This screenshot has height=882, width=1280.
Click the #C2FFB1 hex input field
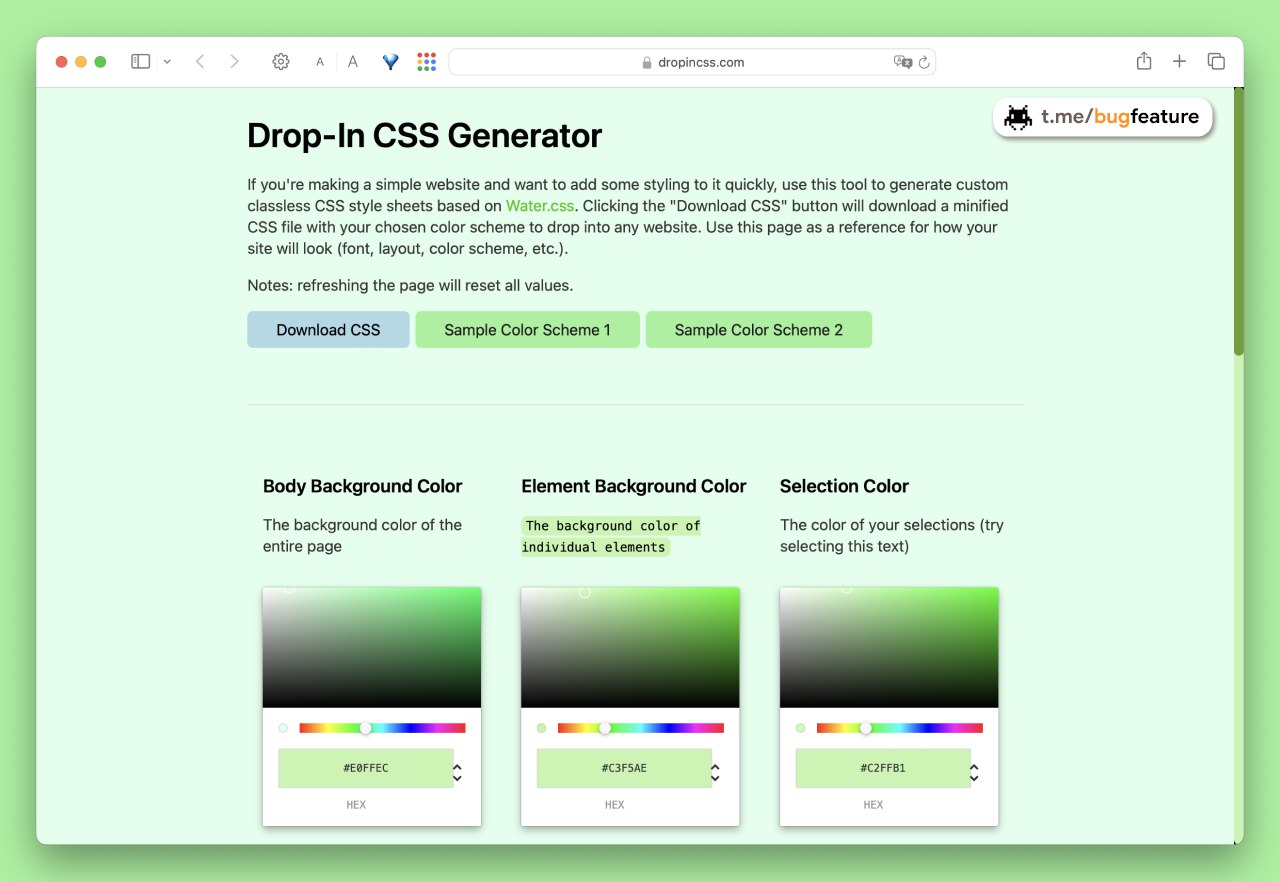(x=883, y=768)
